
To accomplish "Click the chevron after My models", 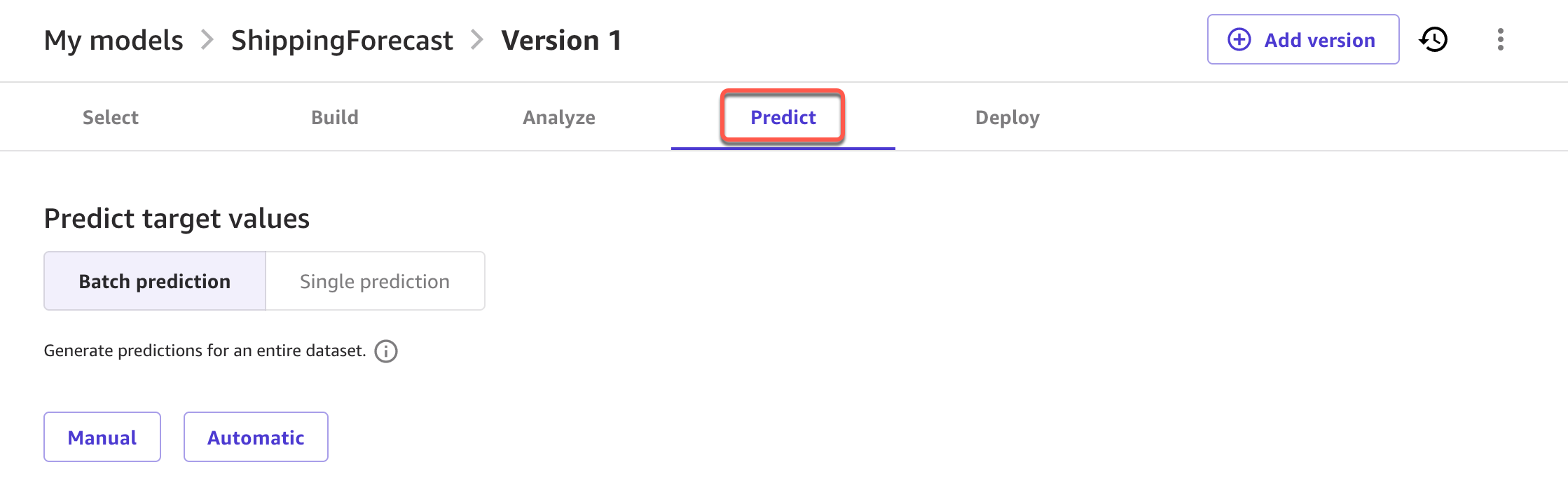I will [x=207, y=40].
